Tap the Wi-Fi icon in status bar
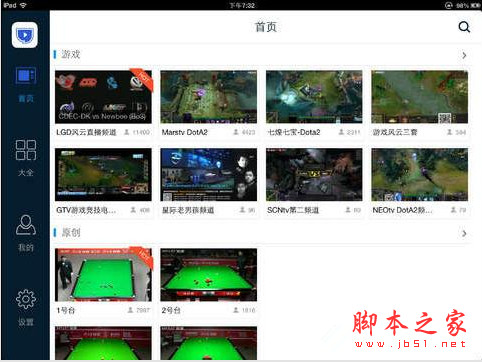 tap(23, 5)
